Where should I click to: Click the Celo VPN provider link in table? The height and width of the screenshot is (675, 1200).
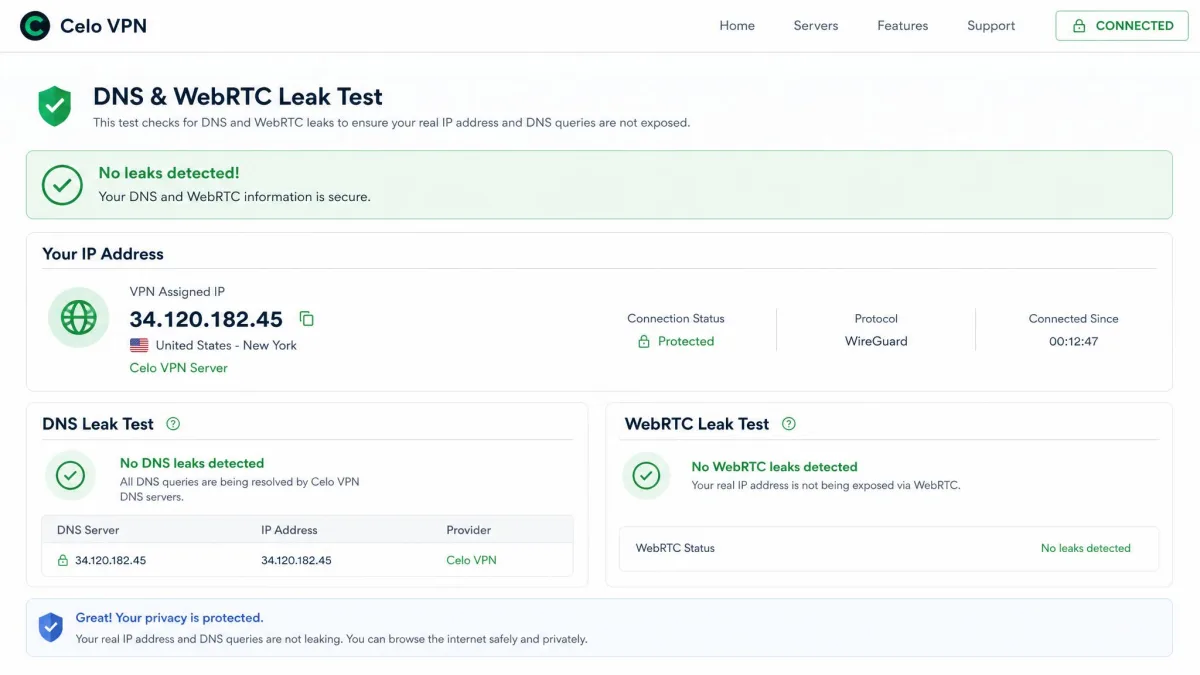pyautogui.click(x=471, y=560)
